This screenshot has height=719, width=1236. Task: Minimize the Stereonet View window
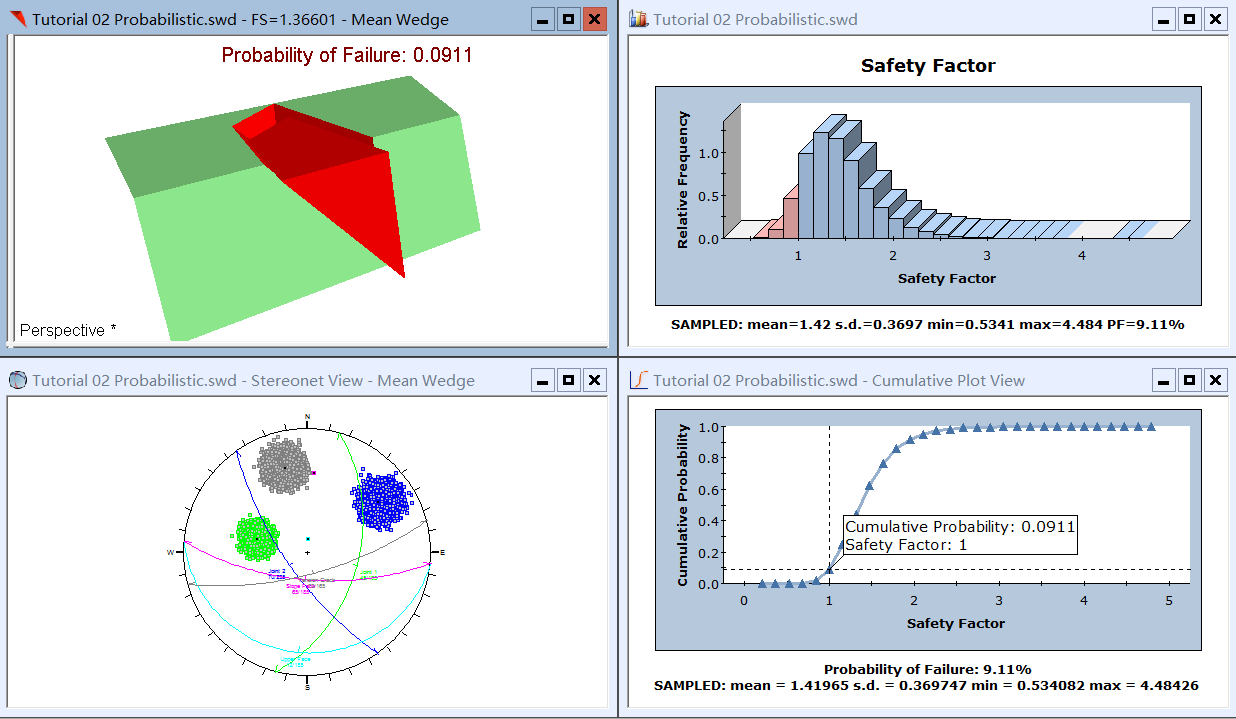tap(542, 380)
